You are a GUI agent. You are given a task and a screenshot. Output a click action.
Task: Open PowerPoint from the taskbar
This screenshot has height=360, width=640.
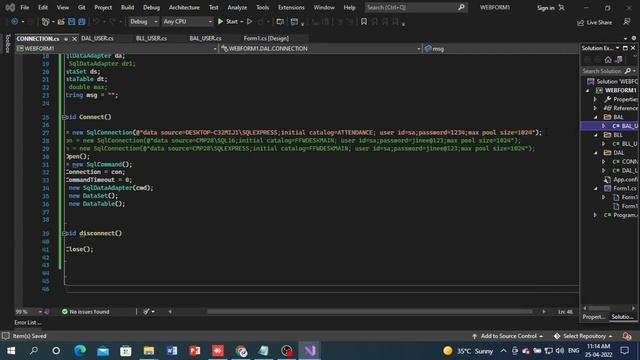coord(195,351)
